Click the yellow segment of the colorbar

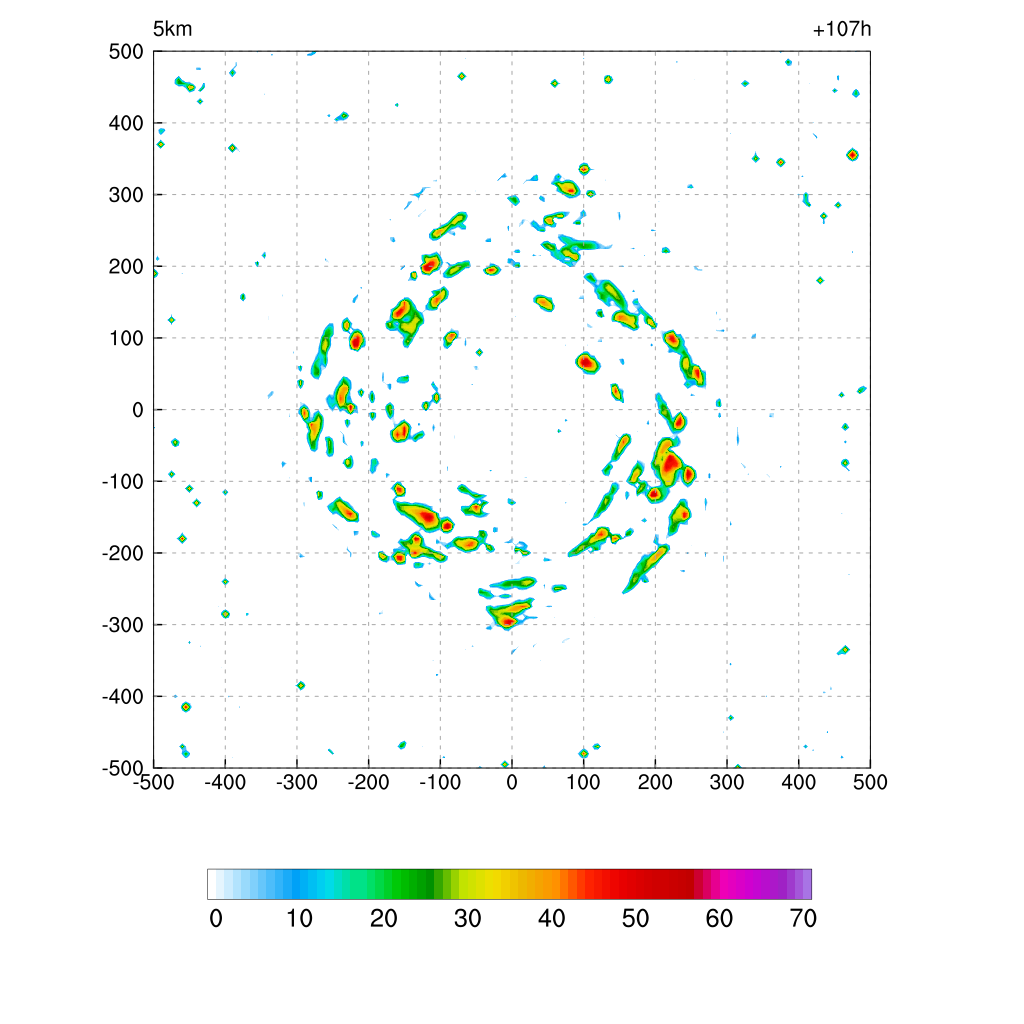pos(491,884)
